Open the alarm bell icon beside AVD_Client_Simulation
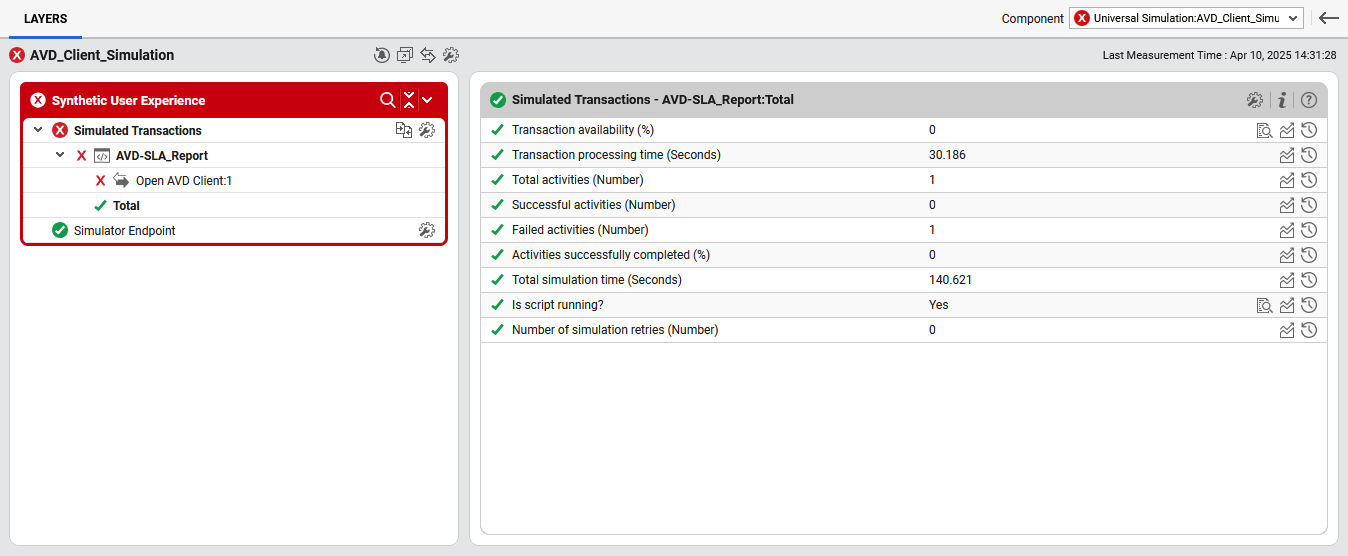The image size is (1348, 556). (381, 55)
